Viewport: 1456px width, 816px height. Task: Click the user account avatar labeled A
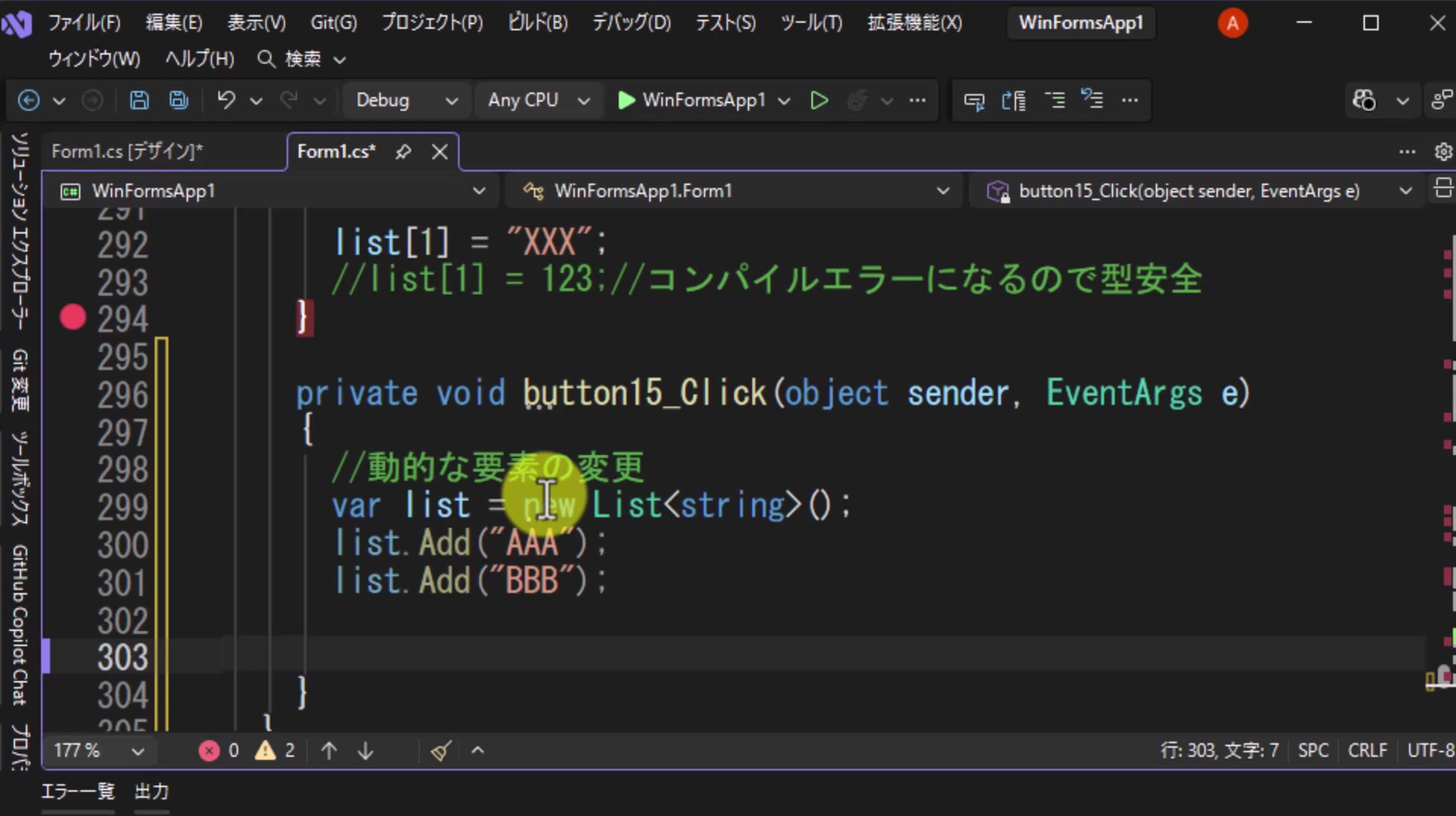click(x=1232, y=23)
